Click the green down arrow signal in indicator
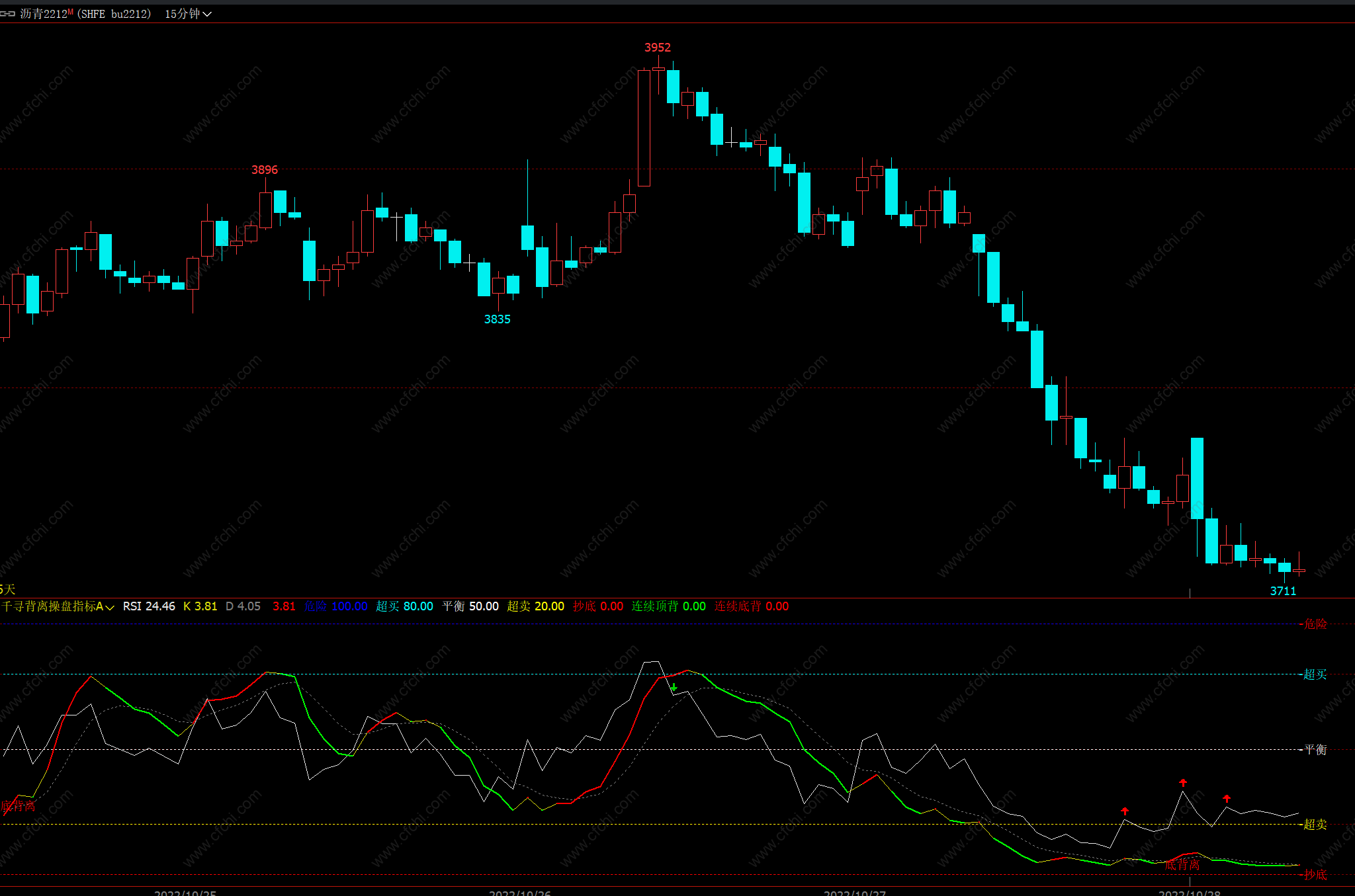The height and width of the screenshot is (896, 1355). pos(674,688)
